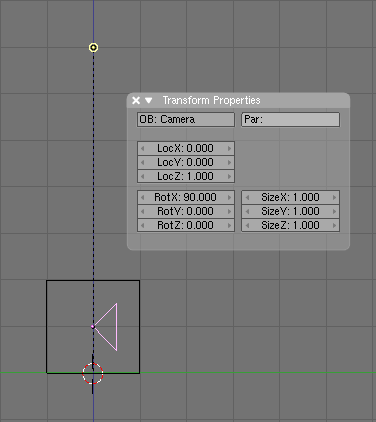
Task: Click the Transform Properties panel title
Action: (x=211, y=100)
